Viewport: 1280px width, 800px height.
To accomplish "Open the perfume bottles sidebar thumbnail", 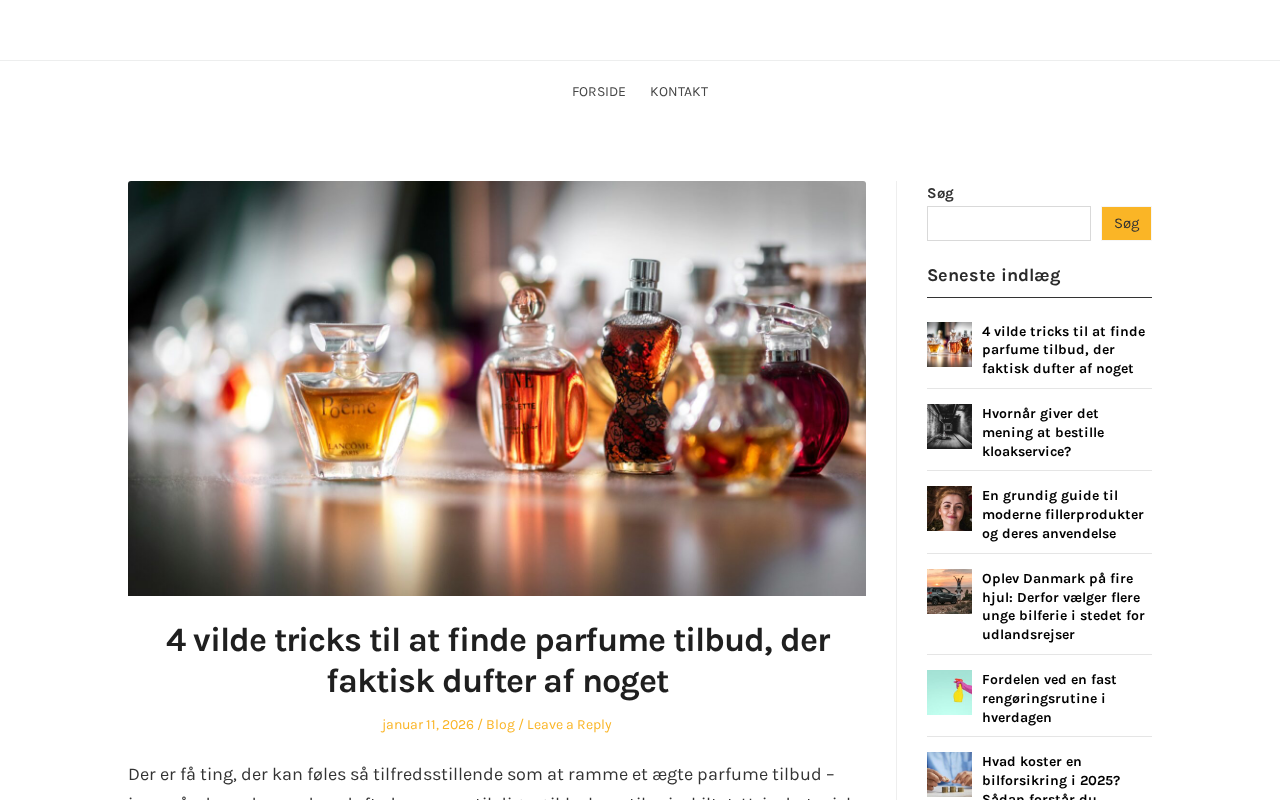I will (949, 344).
